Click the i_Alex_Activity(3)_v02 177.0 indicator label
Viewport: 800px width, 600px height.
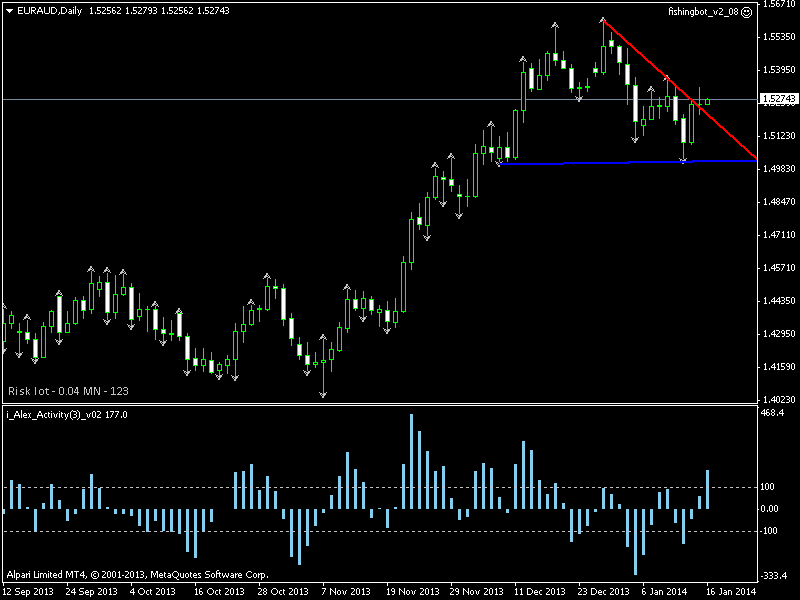(67, 415)
